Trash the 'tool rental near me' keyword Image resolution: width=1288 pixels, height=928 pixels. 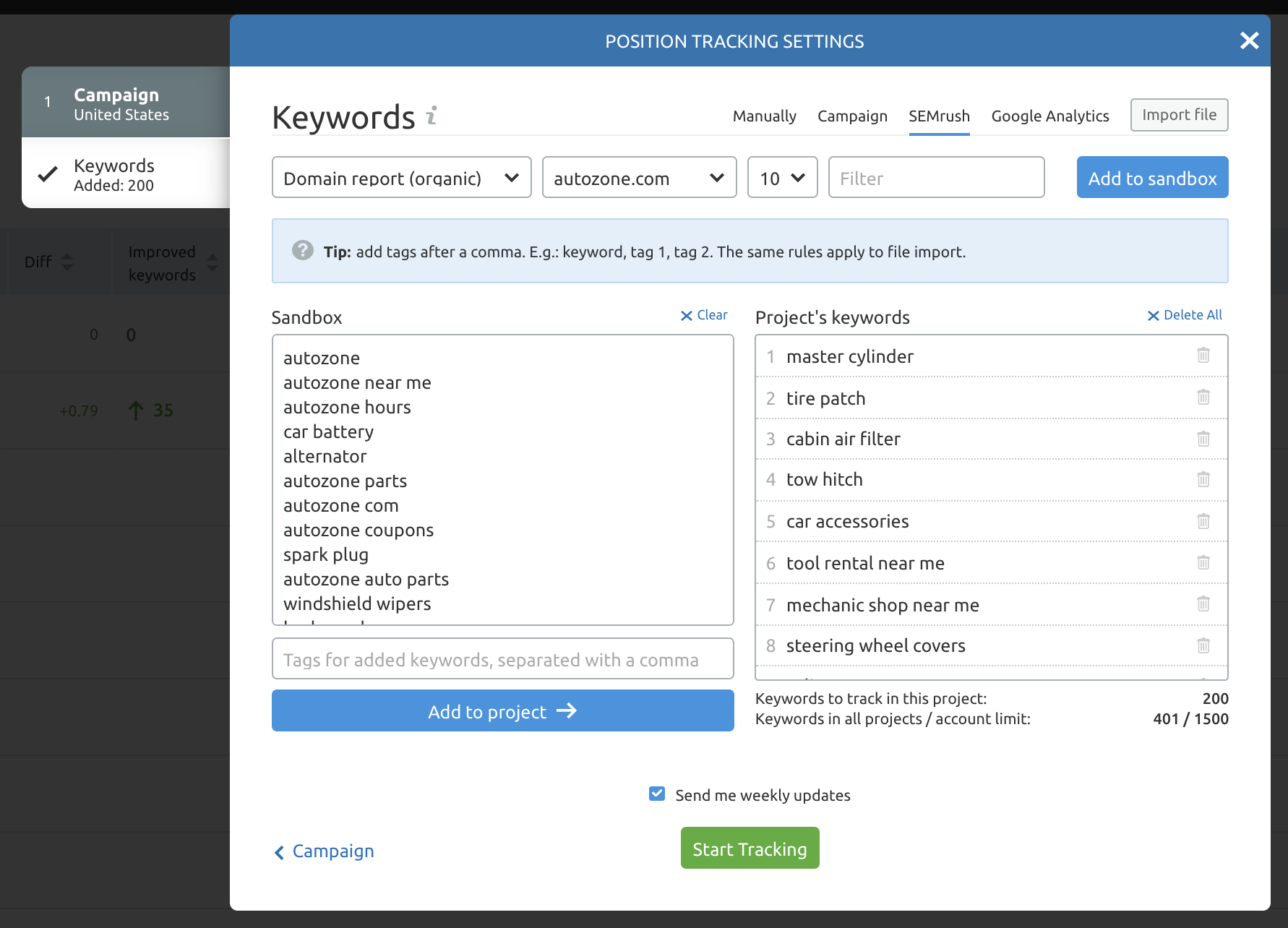(x=1203, y=562)
